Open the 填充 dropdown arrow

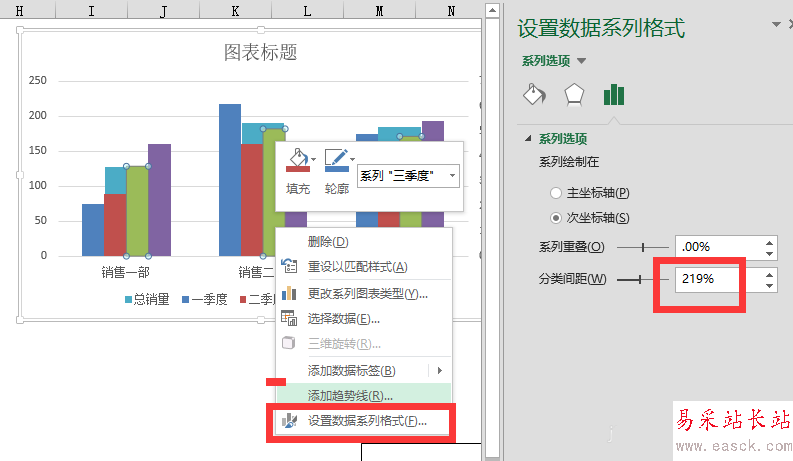pyautogui.click(x=314, y=160)
